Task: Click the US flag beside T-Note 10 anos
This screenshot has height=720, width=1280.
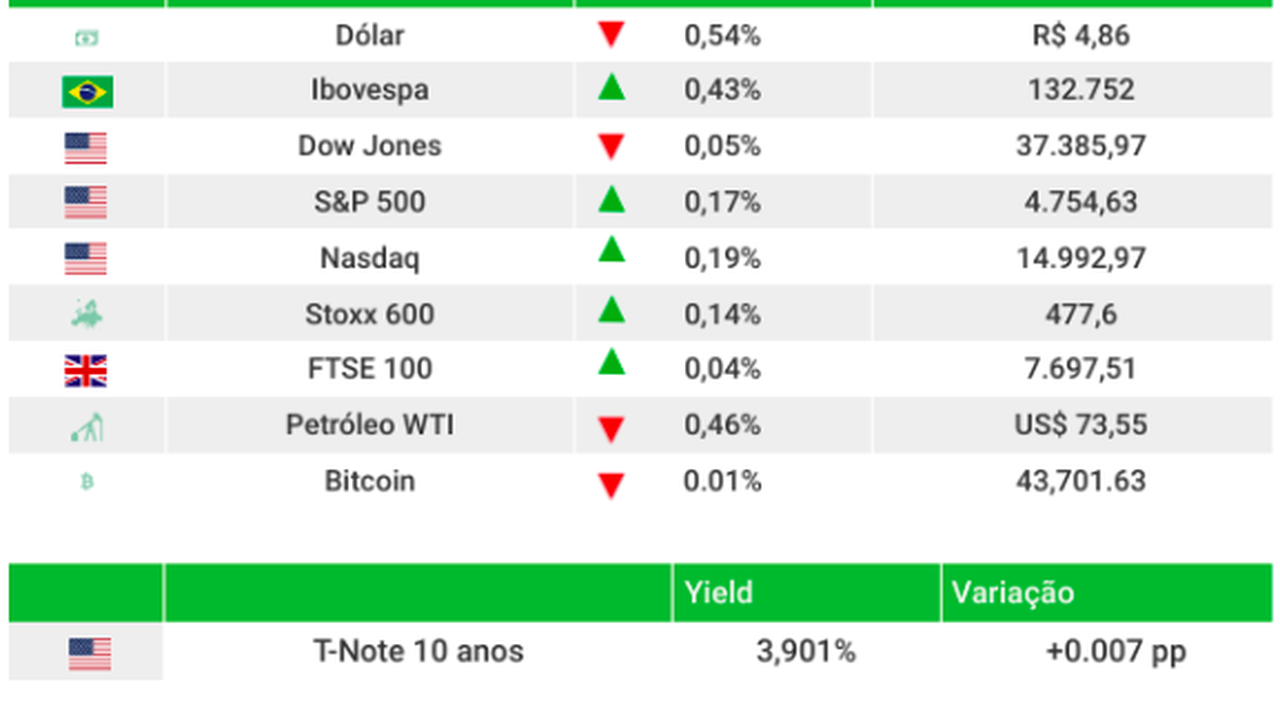Action: [90, 654]
